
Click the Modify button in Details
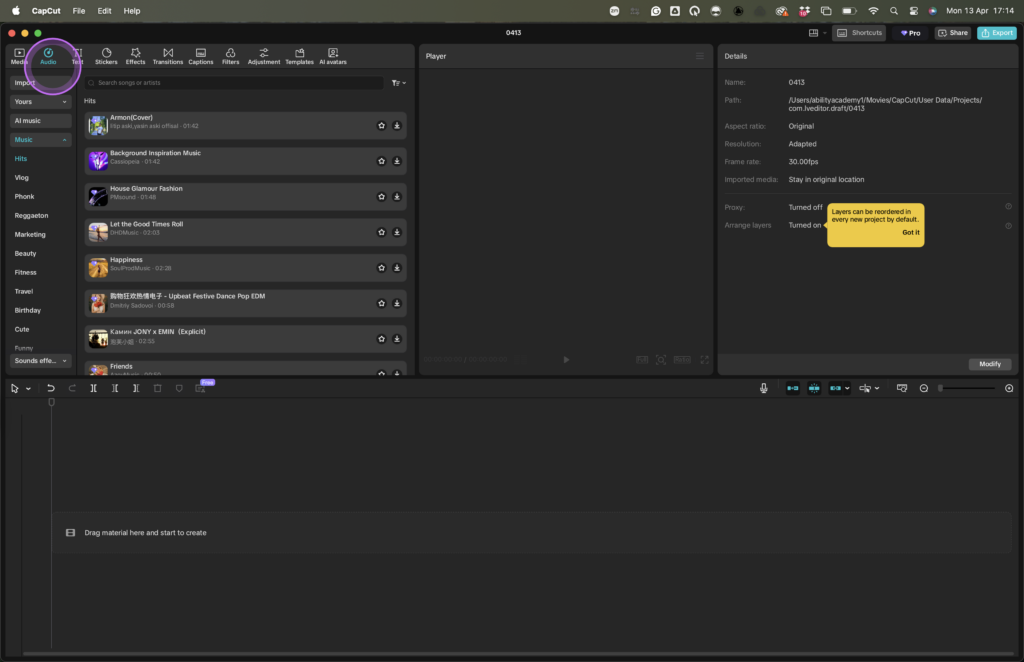pyautogui.click(x=990, y=364)
